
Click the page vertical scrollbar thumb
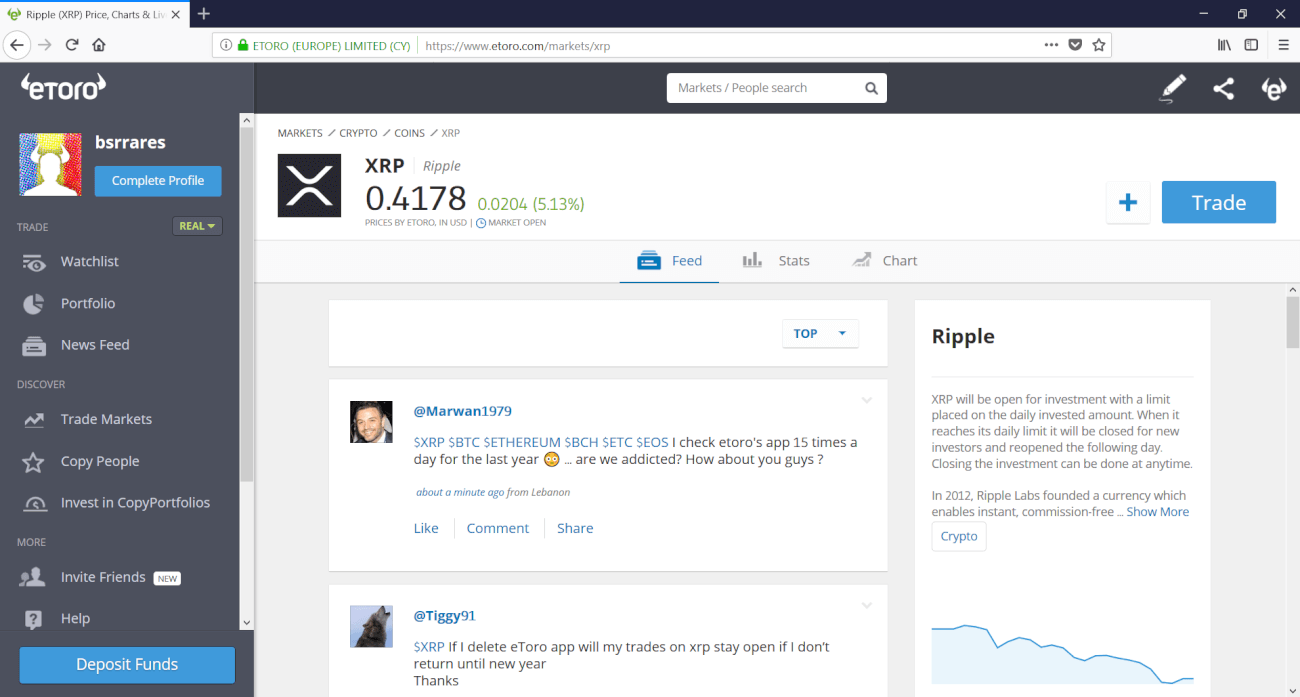pyautogui.click(x=1292, y=322)
